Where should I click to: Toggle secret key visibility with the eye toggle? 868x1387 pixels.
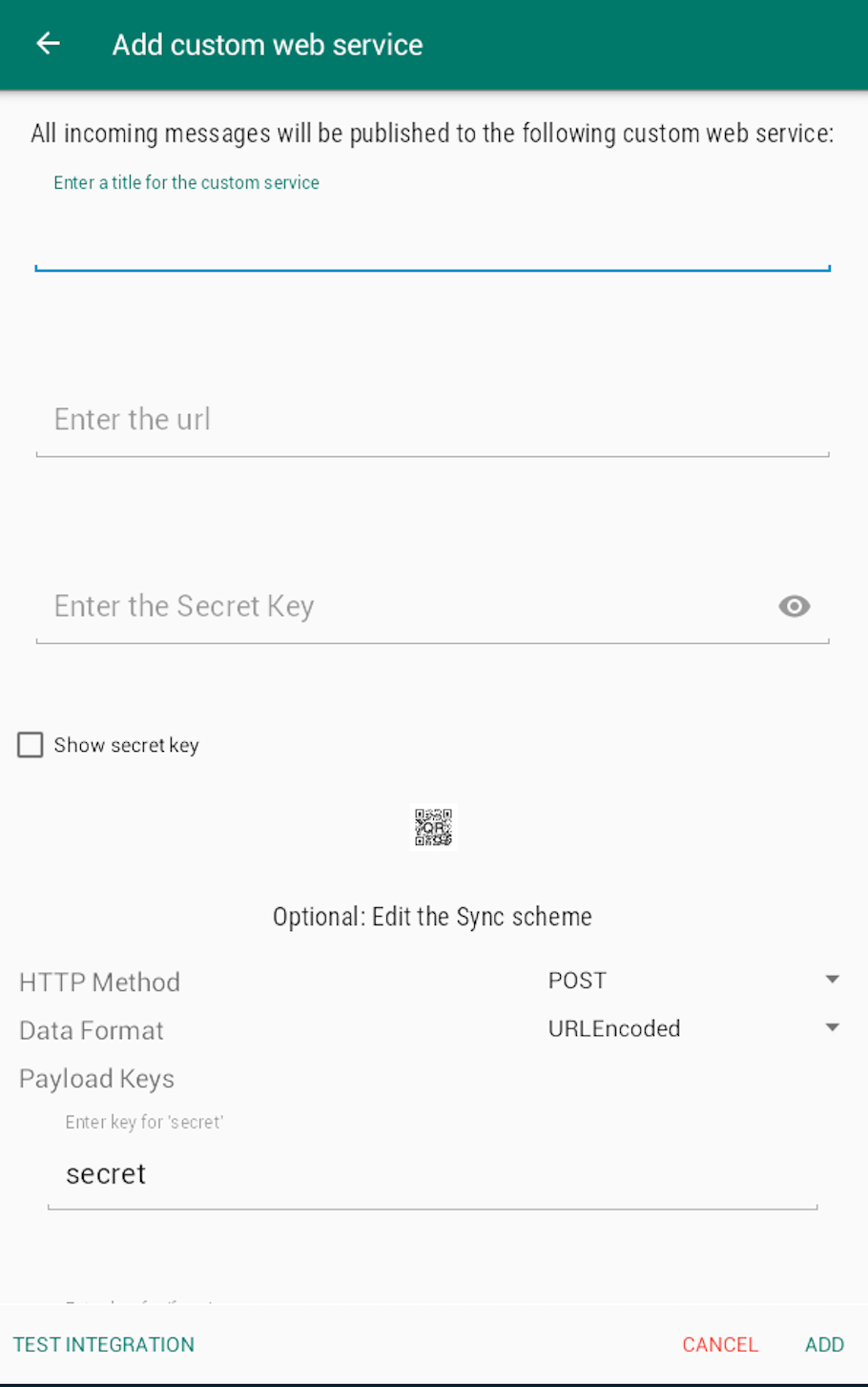tap(795, 606)
